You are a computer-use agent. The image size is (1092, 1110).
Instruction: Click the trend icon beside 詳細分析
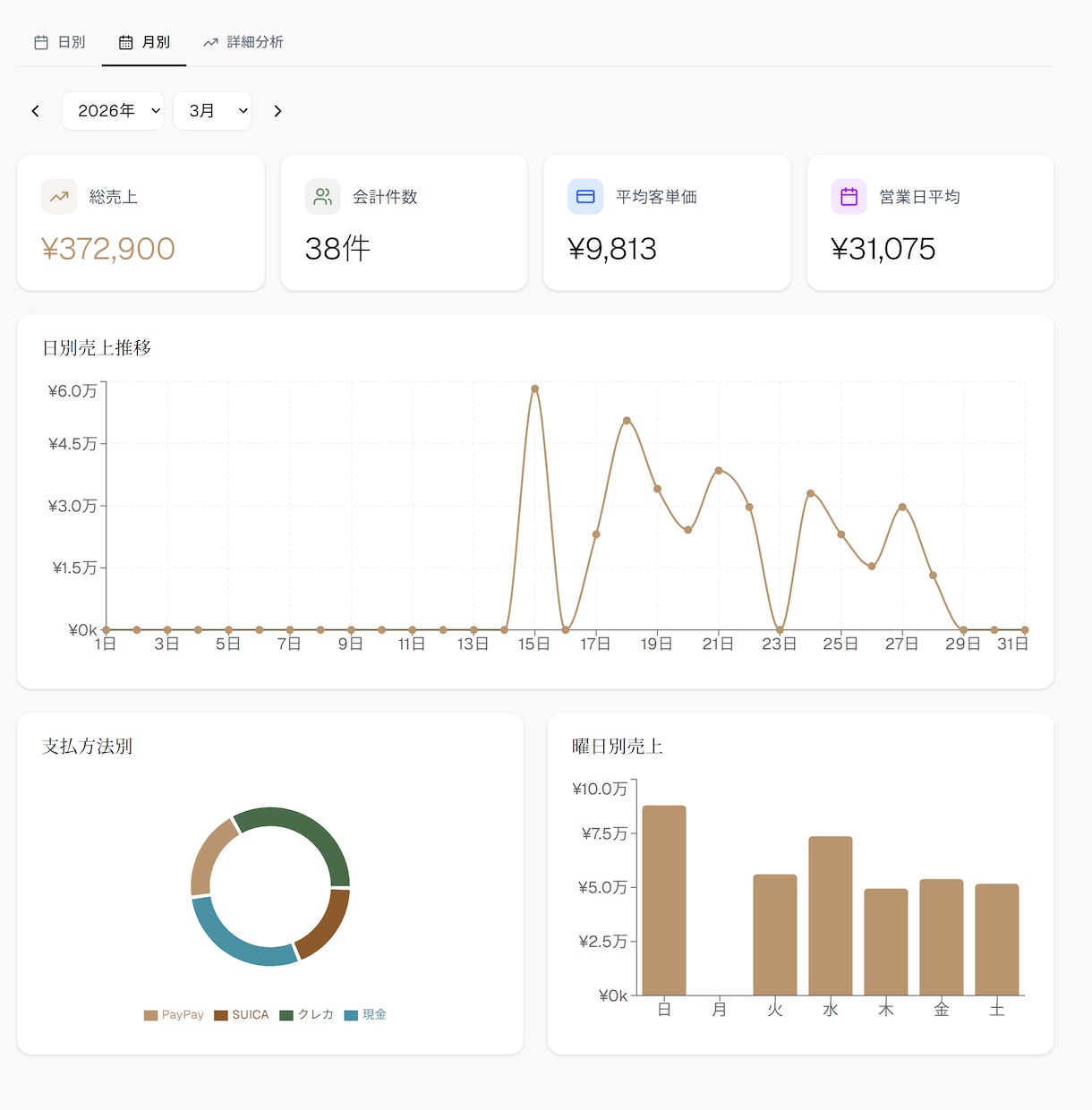tap(210, 42)
